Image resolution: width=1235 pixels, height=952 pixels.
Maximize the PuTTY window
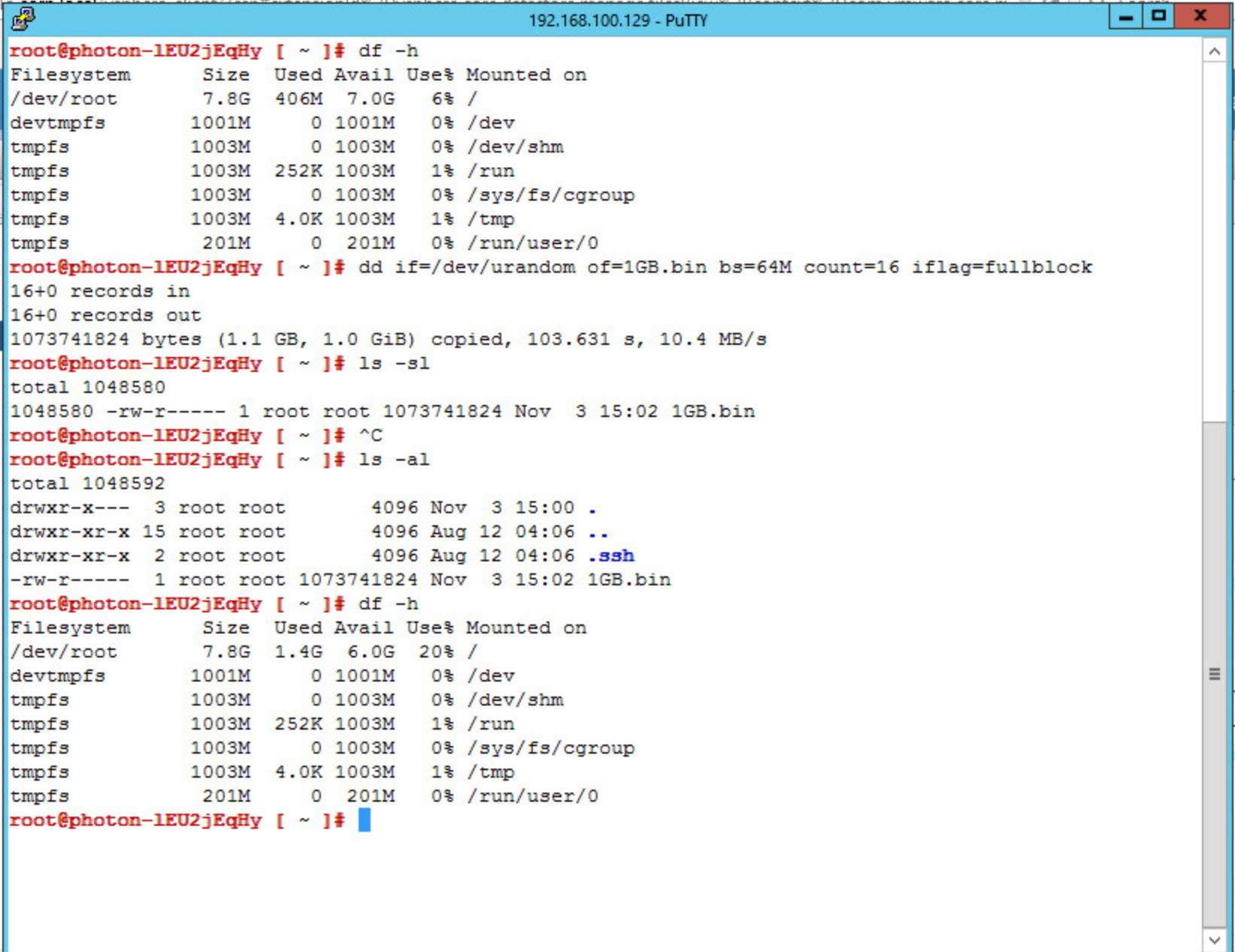pyautogui.click(x=1158, y=17)
